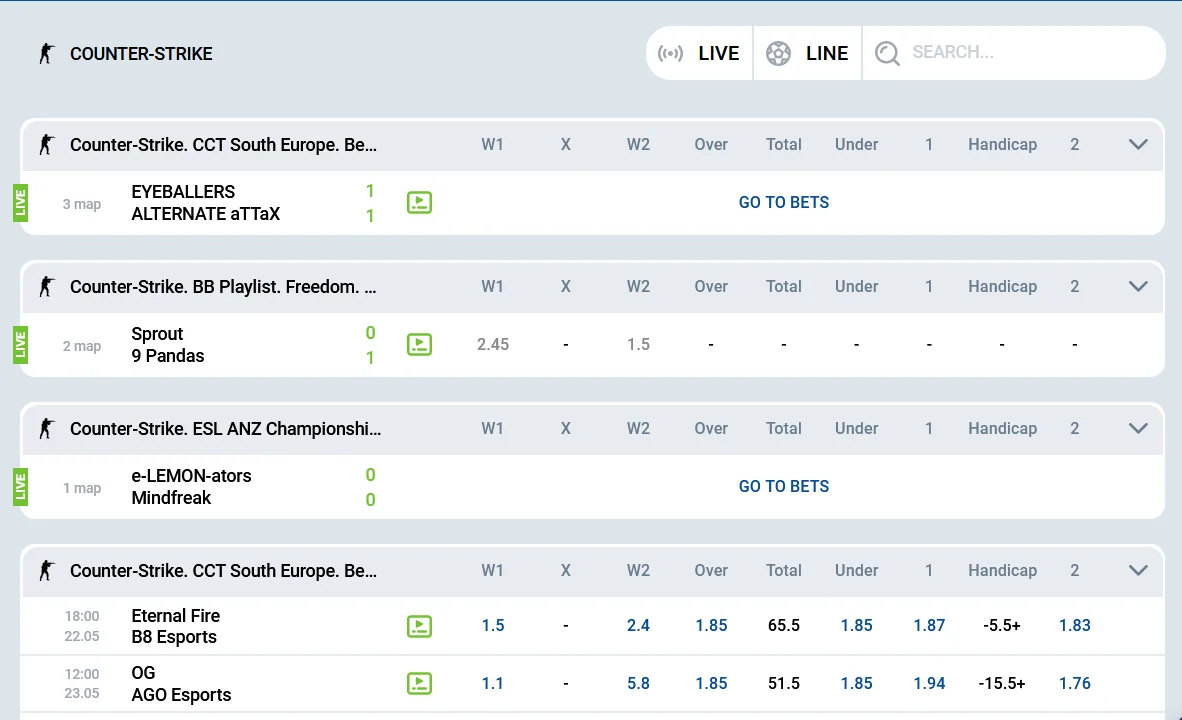This screenshot has height=720, width=1182.
Task: Open video stream for Eternal Fire vs B8 Esports
Action: coord(419,626)
